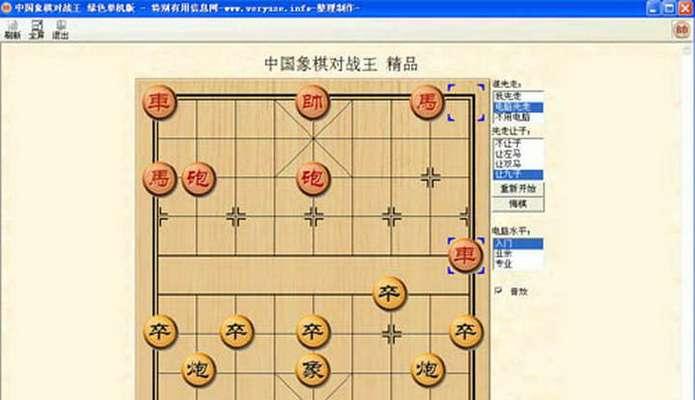Click the round red logo icon below the close button
695x400 pixels.
682,30
